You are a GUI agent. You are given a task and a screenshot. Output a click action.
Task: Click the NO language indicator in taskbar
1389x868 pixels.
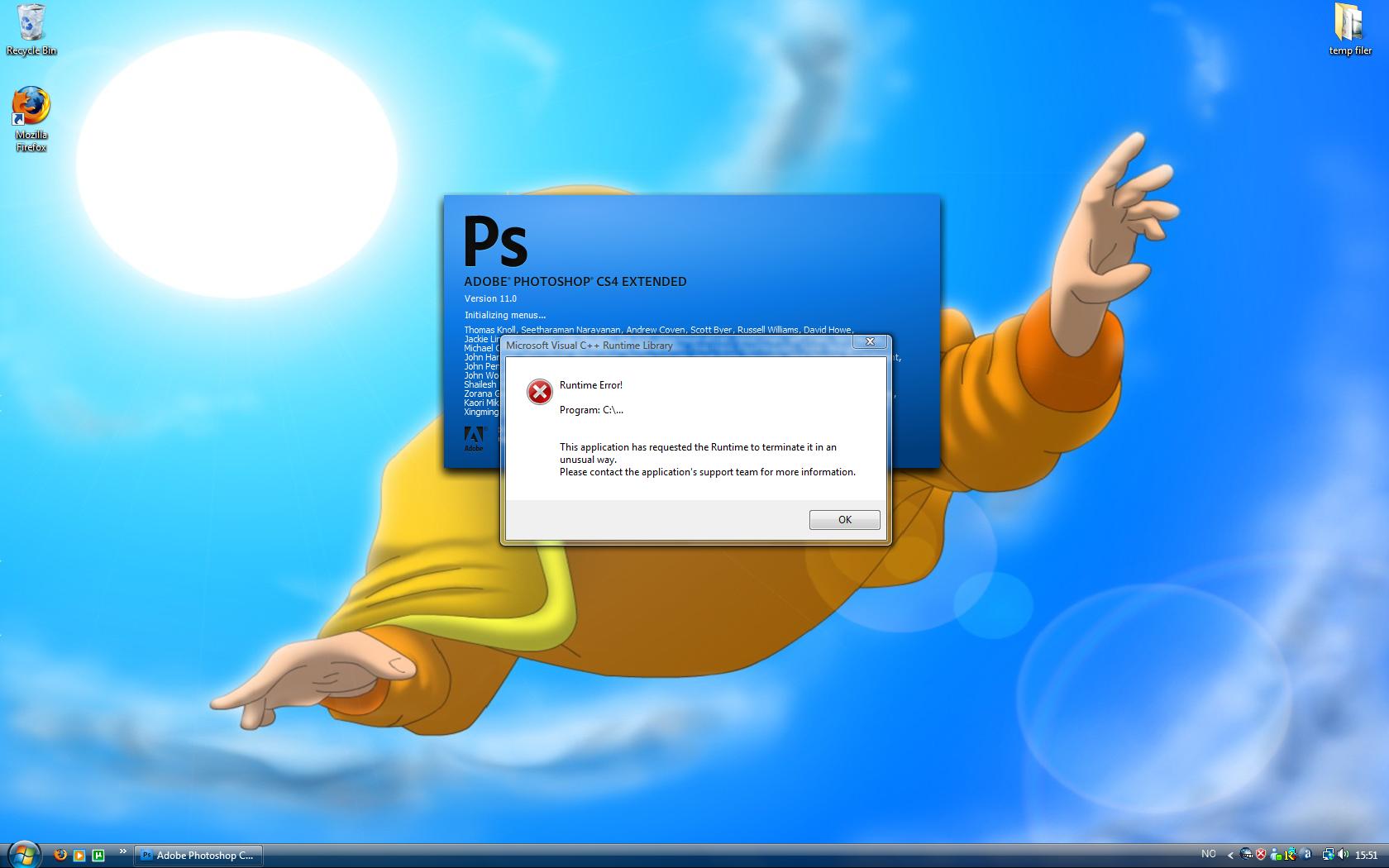(1208, 854)
